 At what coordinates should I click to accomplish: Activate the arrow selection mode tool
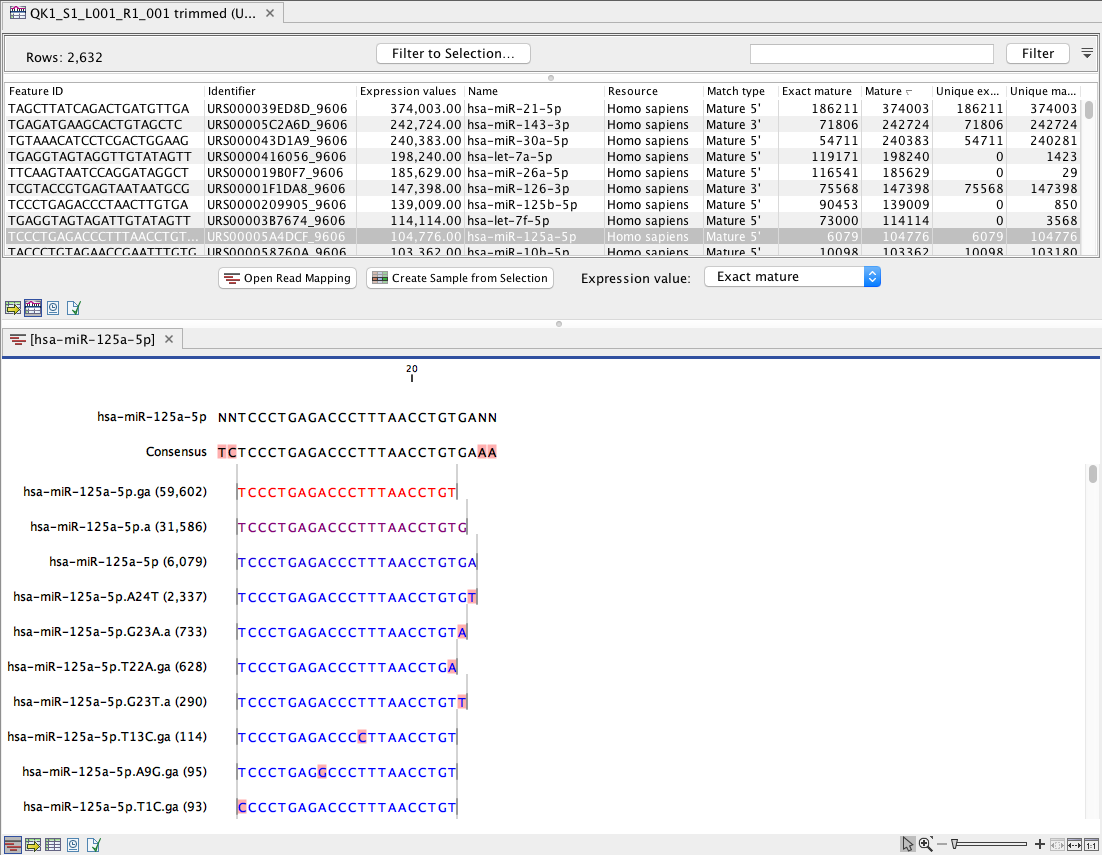(908, 844)
